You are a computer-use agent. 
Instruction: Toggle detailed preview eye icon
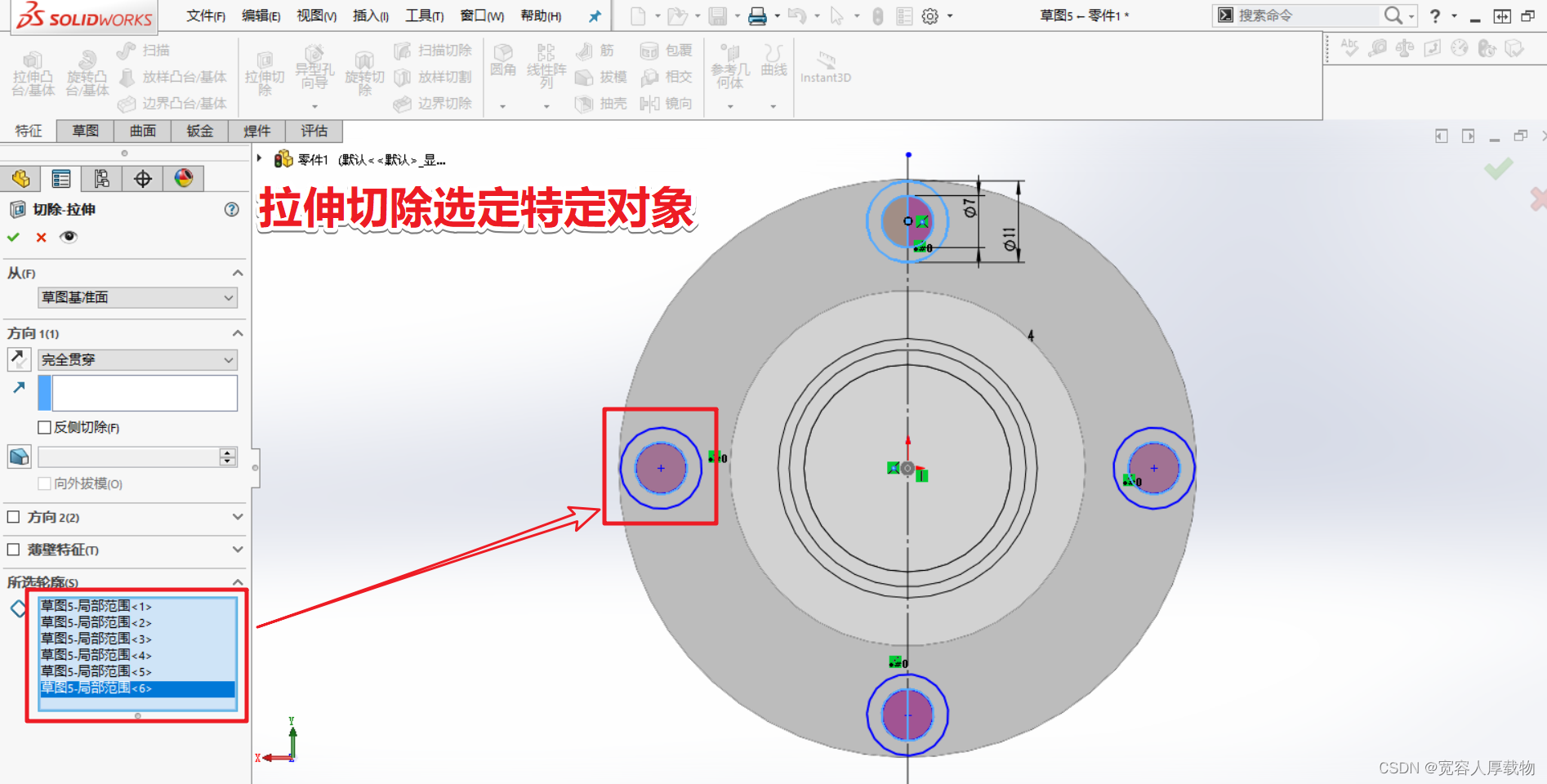pyautogui.click(x=69, y=237)
